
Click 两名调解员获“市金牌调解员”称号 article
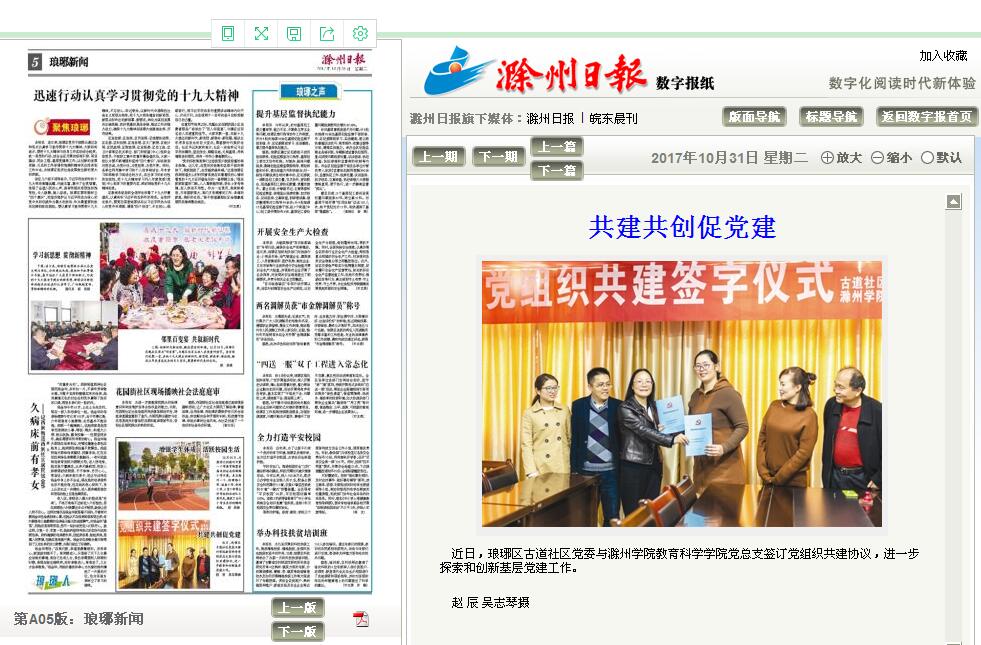pyautogui.click(x=308, y=305)
